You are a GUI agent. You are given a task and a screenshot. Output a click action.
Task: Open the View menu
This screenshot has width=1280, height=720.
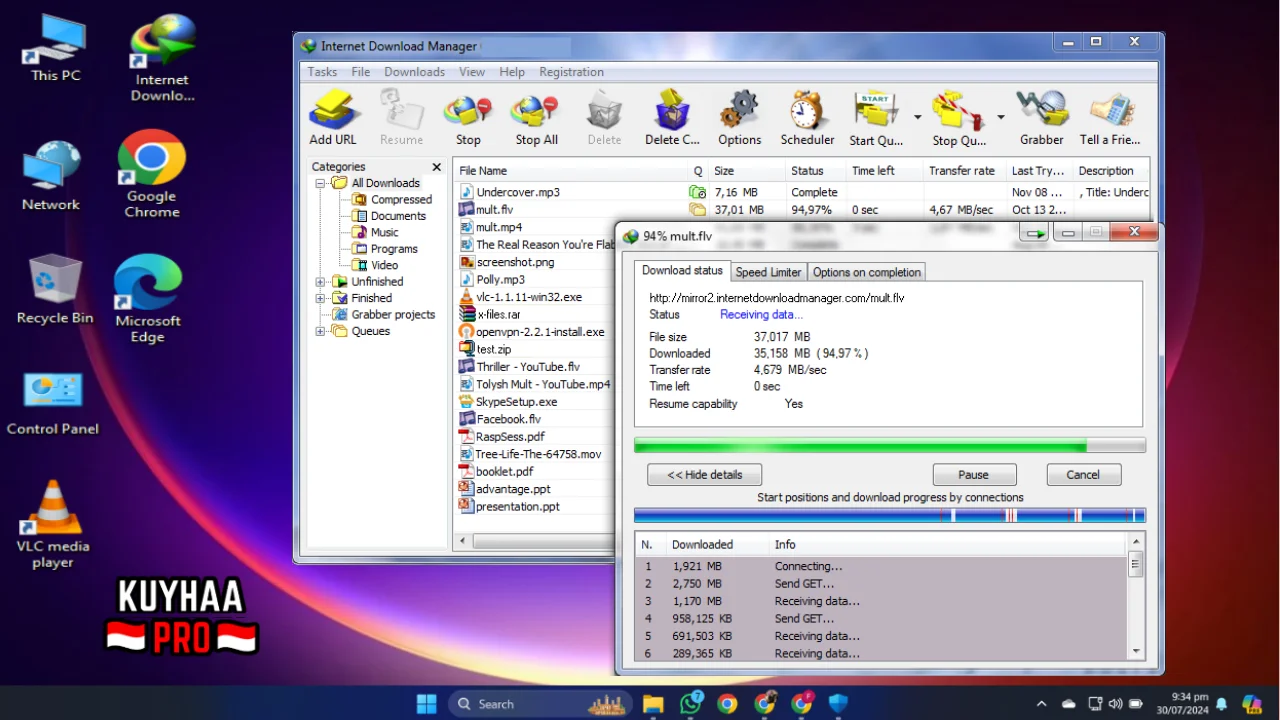[x=472, y=72]
